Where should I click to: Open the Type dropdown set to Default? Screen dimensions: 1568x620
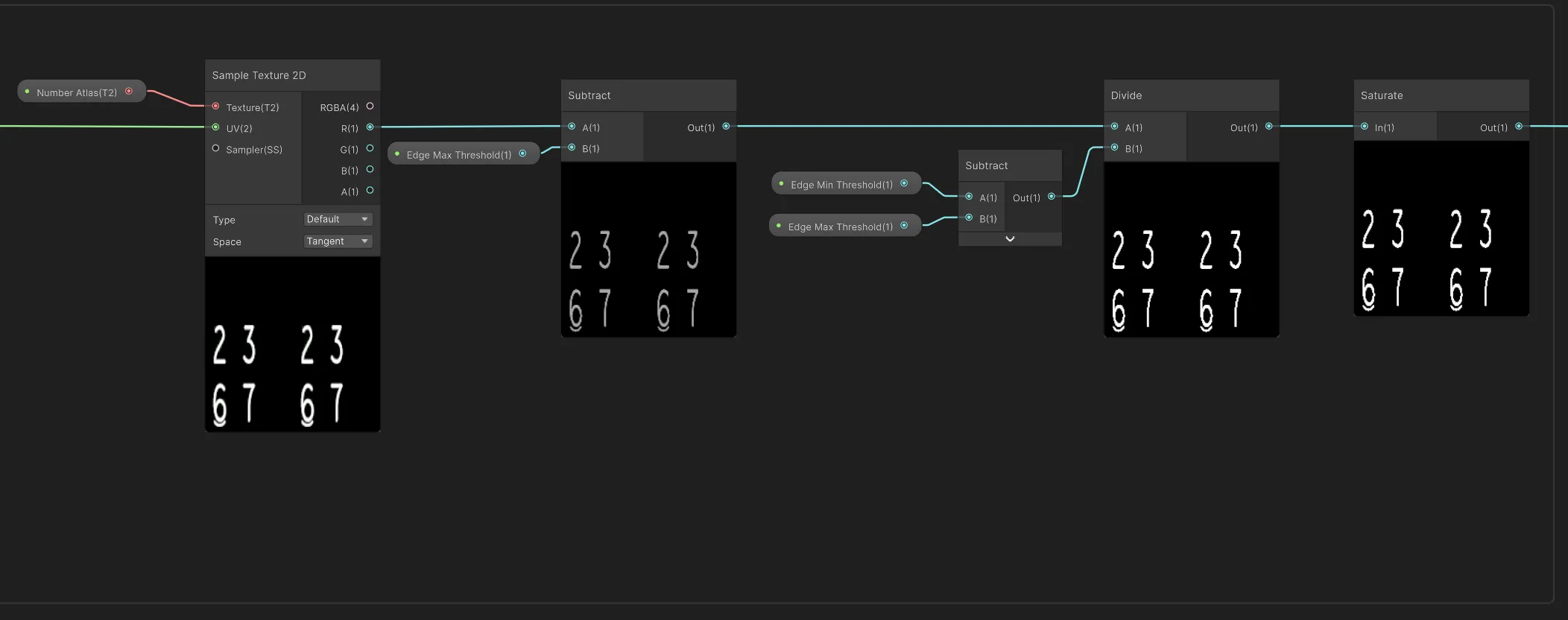[x=338, y=219]
